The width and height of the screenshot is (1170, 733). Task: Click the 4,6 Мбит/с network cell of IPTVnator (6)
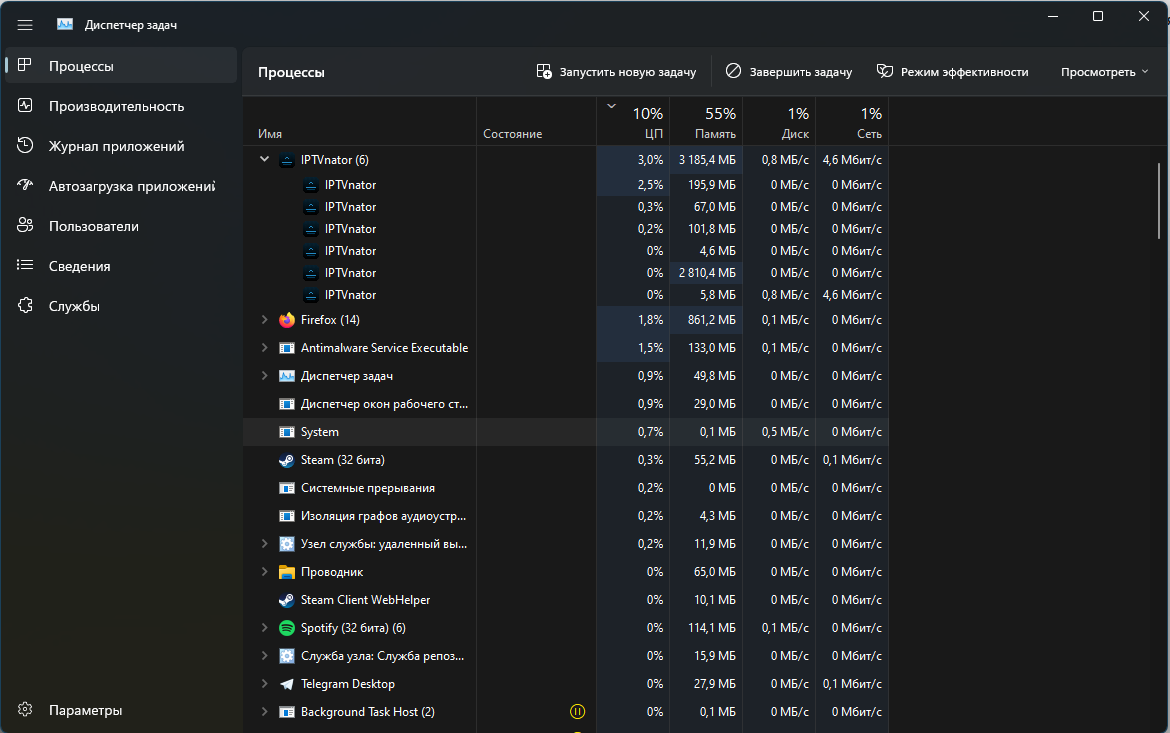point(851,160)
